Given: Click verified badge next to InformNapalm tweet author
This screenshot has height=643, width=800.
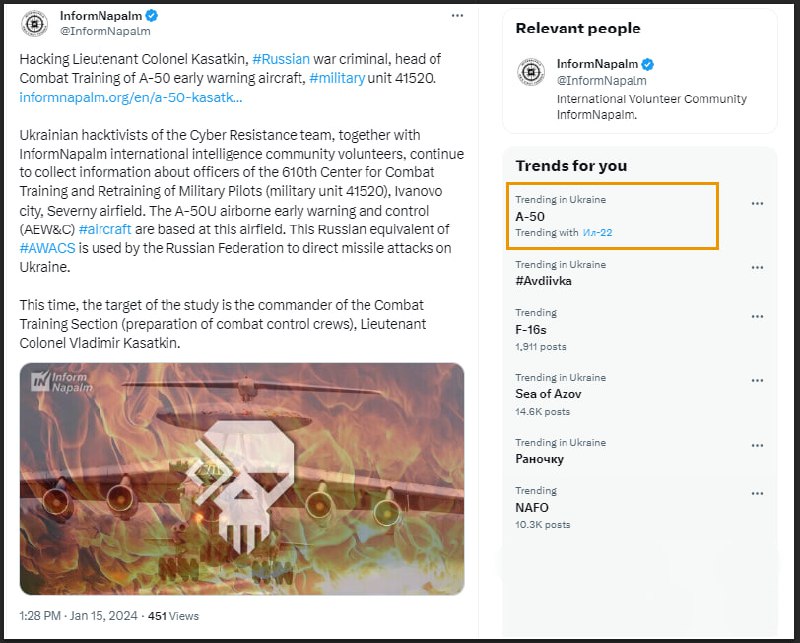Looking at the screenshot, I should point(151,16).
